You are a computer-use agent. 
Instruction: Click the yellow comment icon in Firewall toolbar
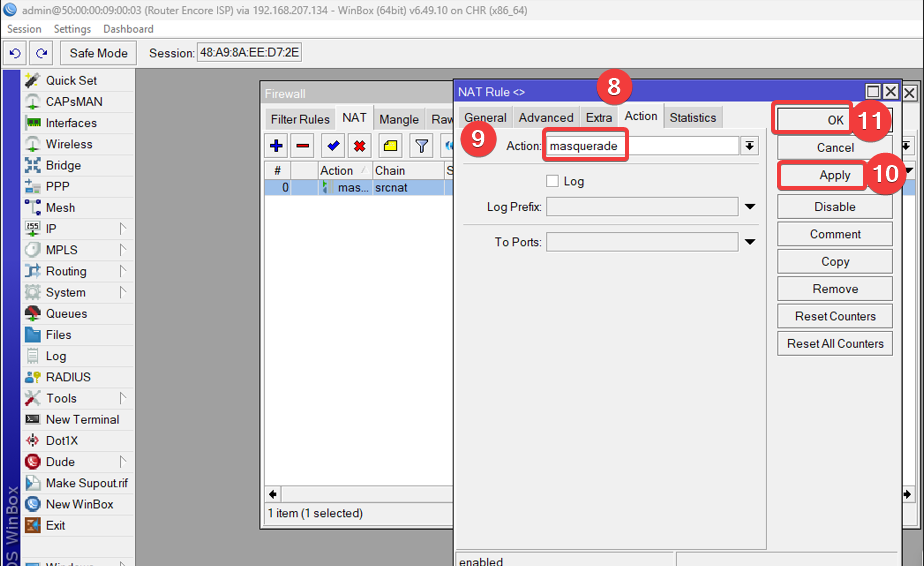[391, 146]
